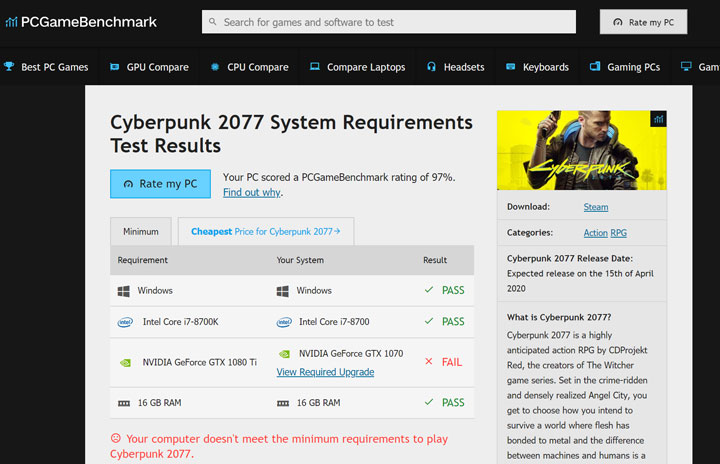Click the keyboard icon beside Keyboards

[x=510, y=67]
